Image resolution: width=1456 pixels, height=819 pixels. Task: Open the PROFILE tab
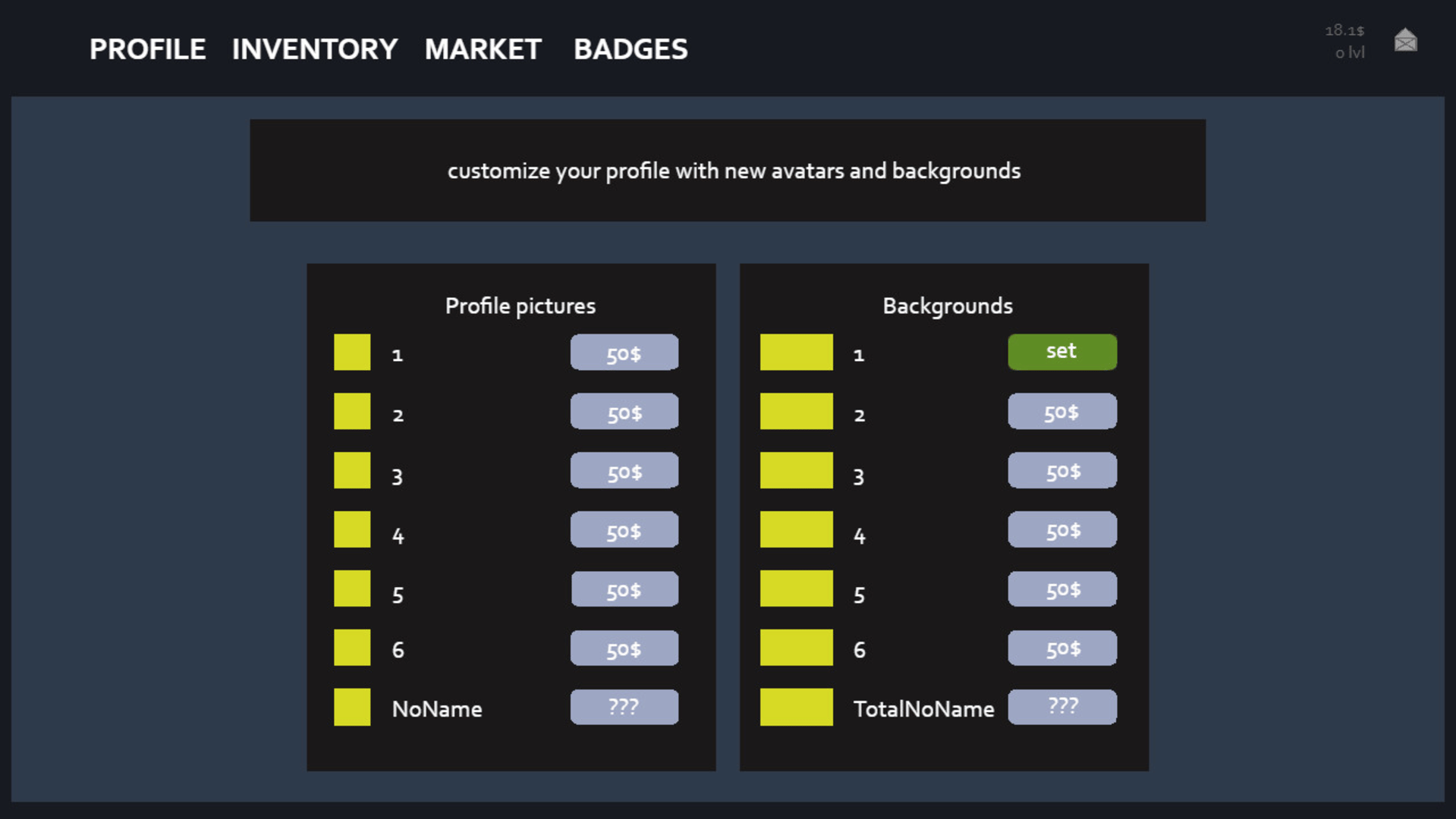(147, 50)
